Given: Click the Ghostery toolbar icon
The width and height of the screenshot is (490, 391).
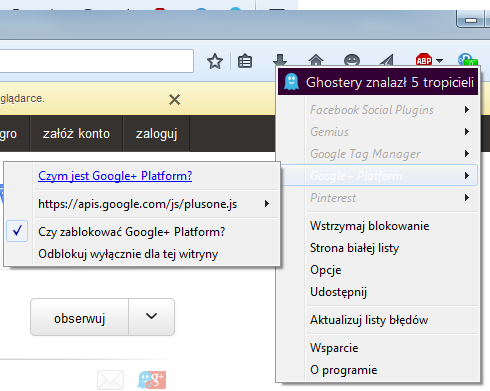Looking at the screenshot, I should point(467,60).
